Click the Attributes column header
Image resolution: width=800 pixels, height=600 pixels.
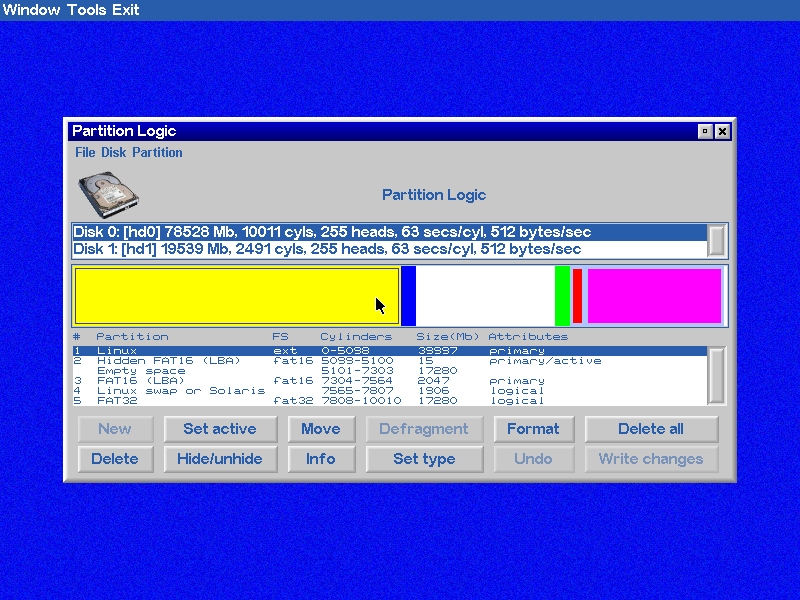pos(528,337)
